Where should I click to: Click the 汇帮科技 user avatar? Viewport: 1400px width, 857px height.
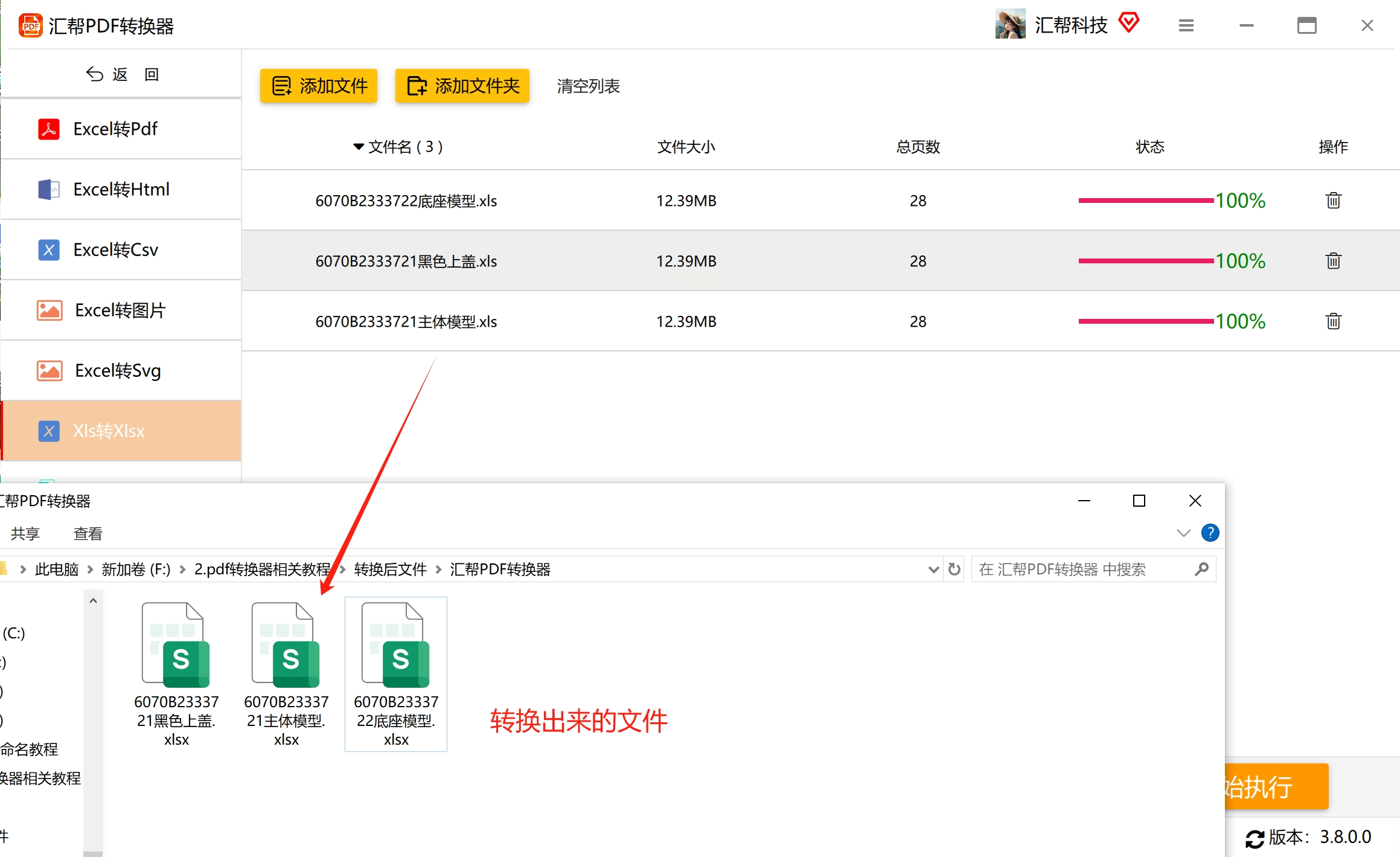pos(1010,24)
